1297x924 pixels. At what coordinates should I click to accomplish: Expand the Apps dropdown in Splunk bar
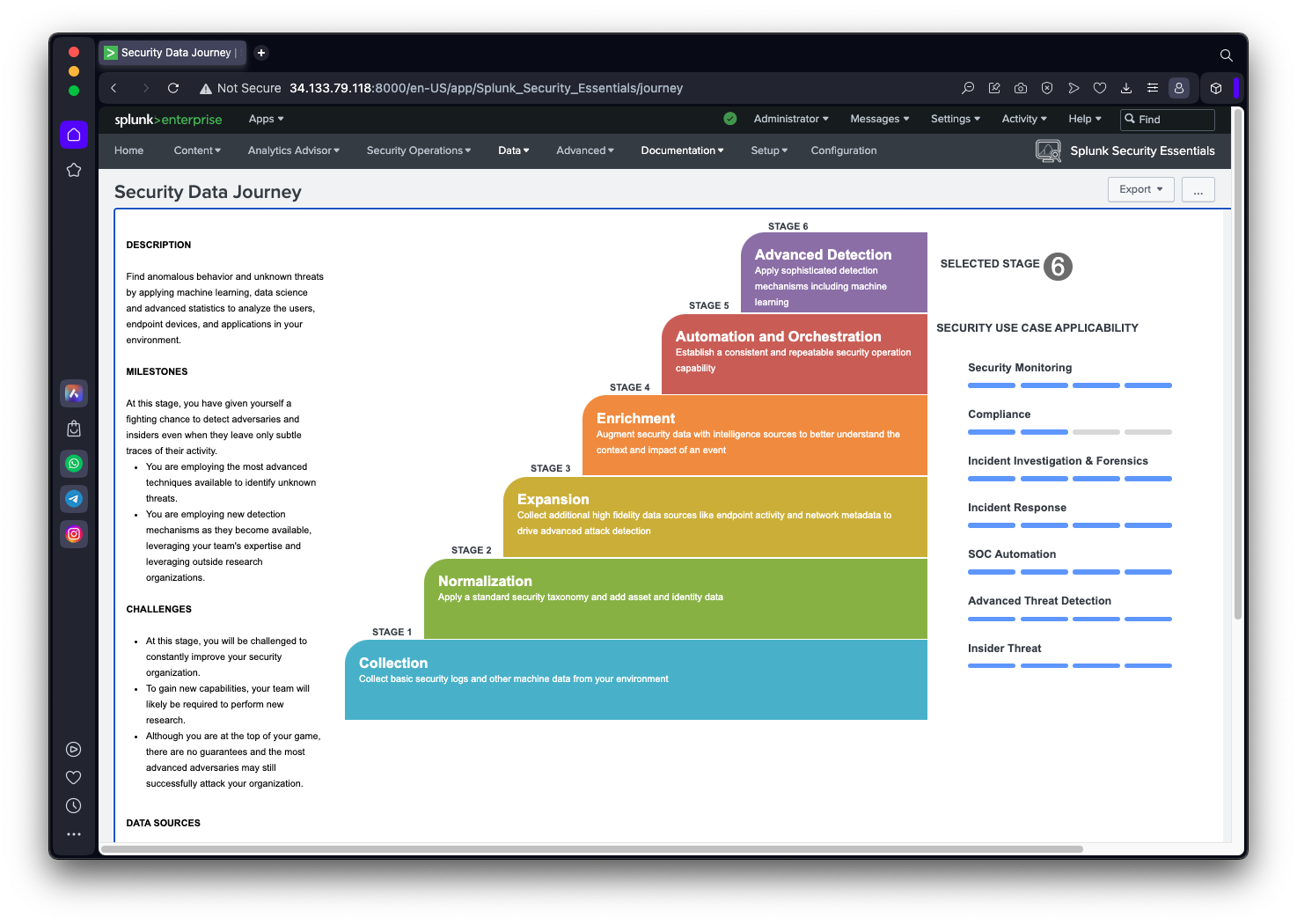266,119
